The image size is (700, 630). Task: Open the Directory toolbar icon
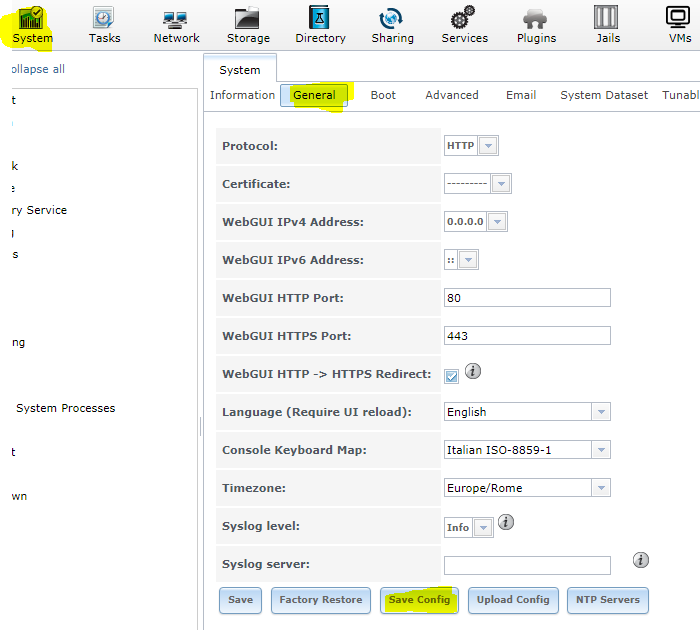(x=320, y=25)
